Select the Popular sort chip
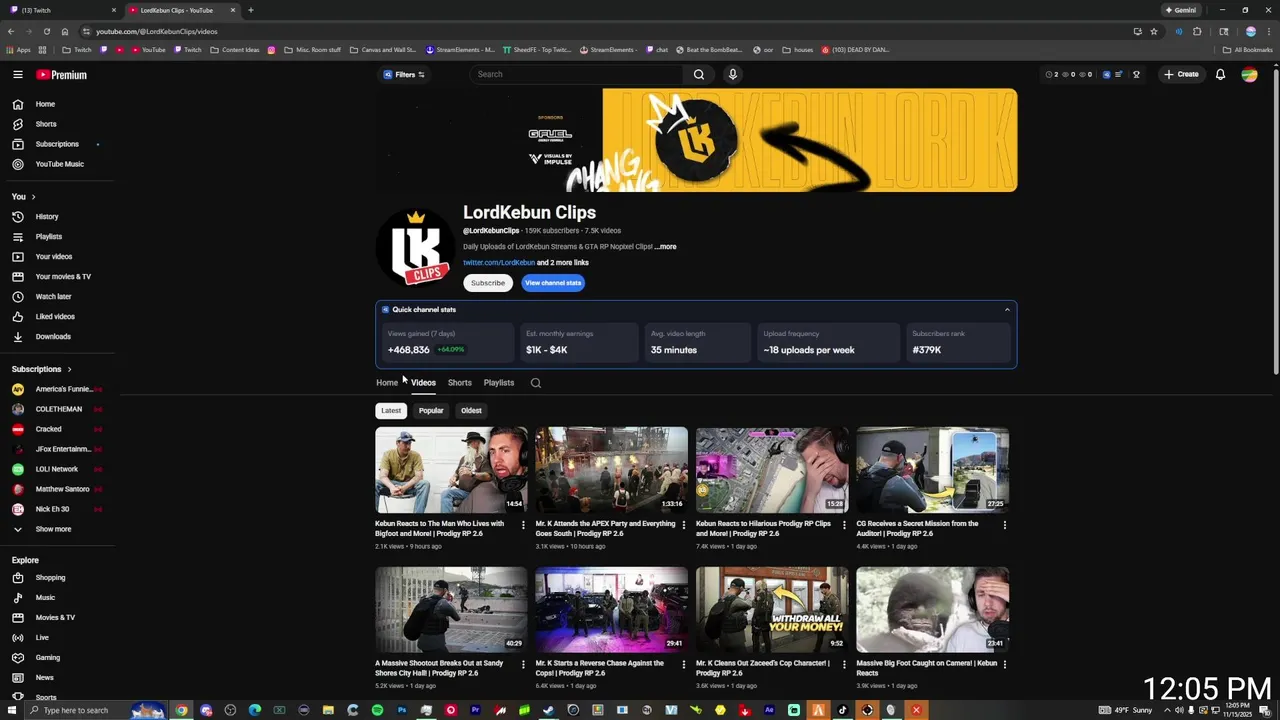1280x720 pixels. click(431, 410)
